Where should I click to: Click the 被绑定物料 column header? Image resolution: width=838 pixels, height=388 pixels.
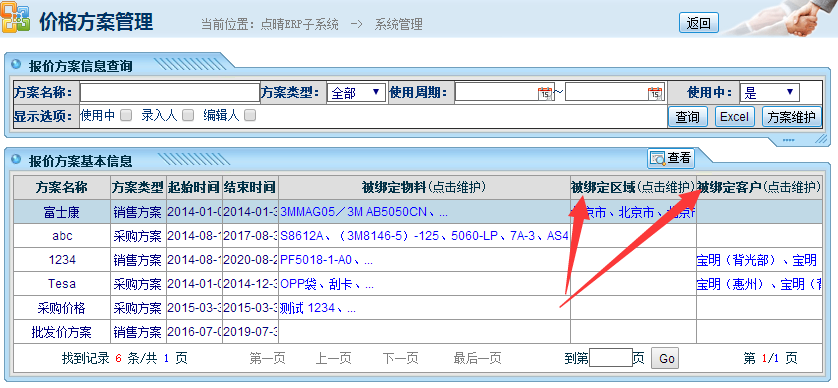coord(424,187)
